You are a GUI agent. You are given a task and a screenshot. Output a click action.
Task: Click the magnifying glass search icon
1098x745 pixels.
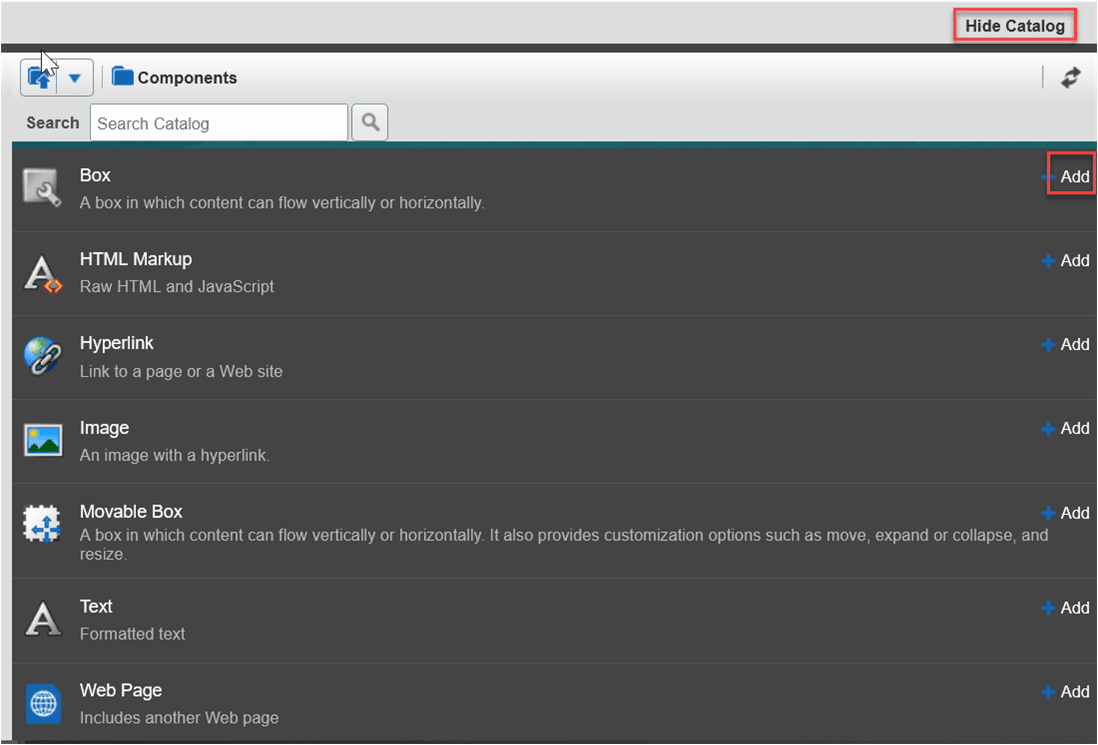point(369,122)
